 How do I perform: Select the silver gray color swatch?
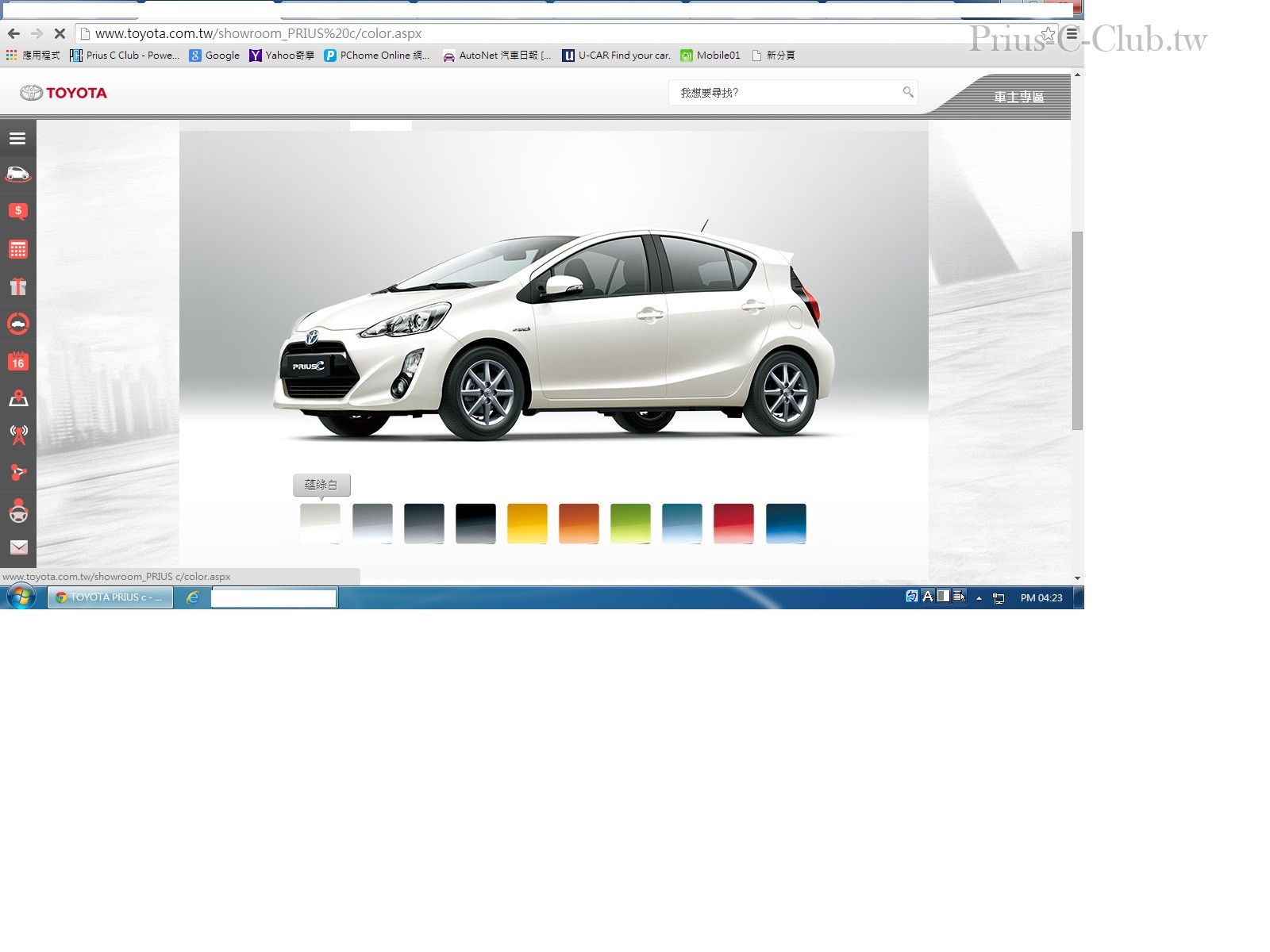[x=372, y=524]
